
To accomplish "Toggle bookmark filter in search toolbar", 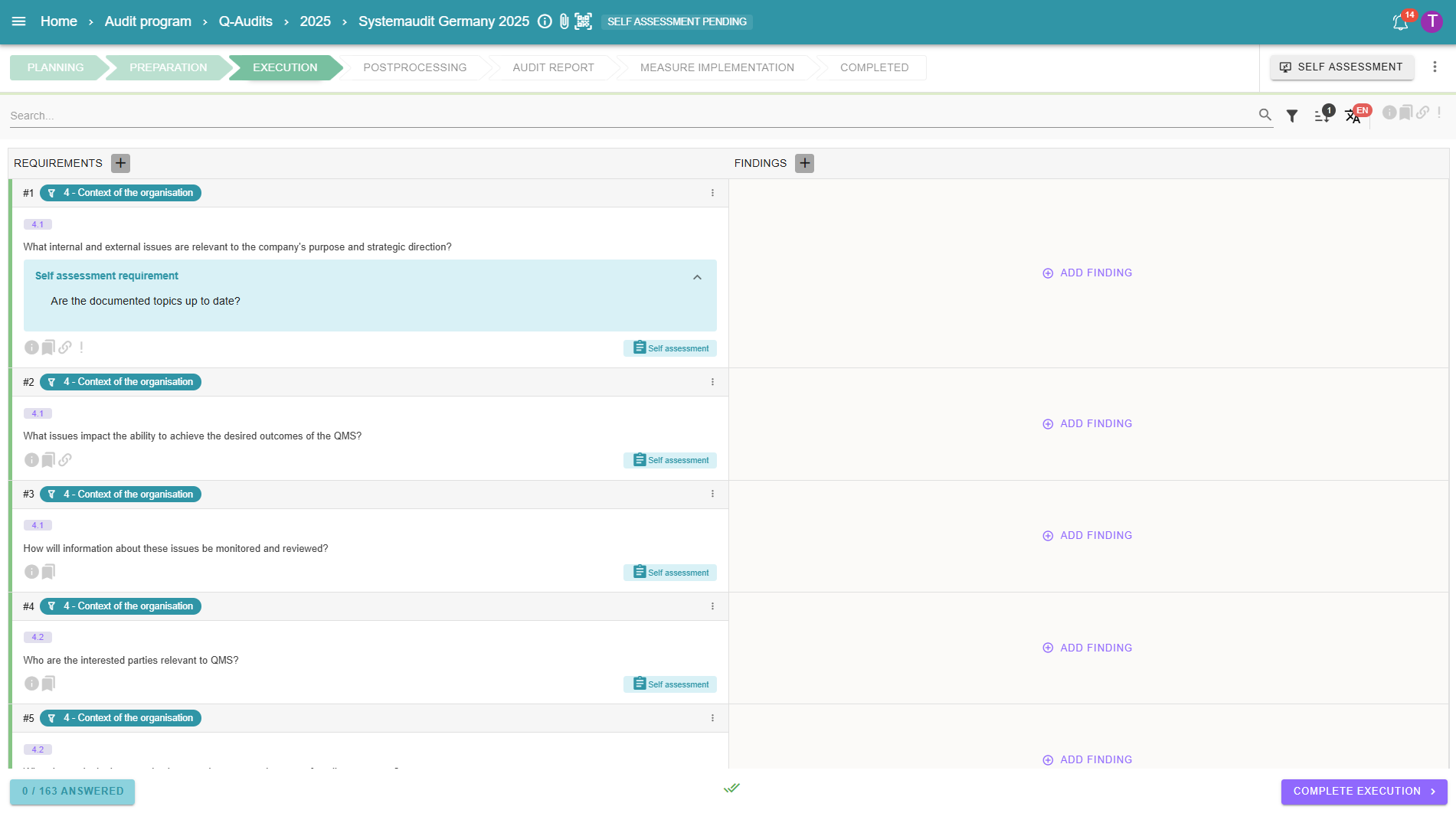I will tap(1405, 113).
